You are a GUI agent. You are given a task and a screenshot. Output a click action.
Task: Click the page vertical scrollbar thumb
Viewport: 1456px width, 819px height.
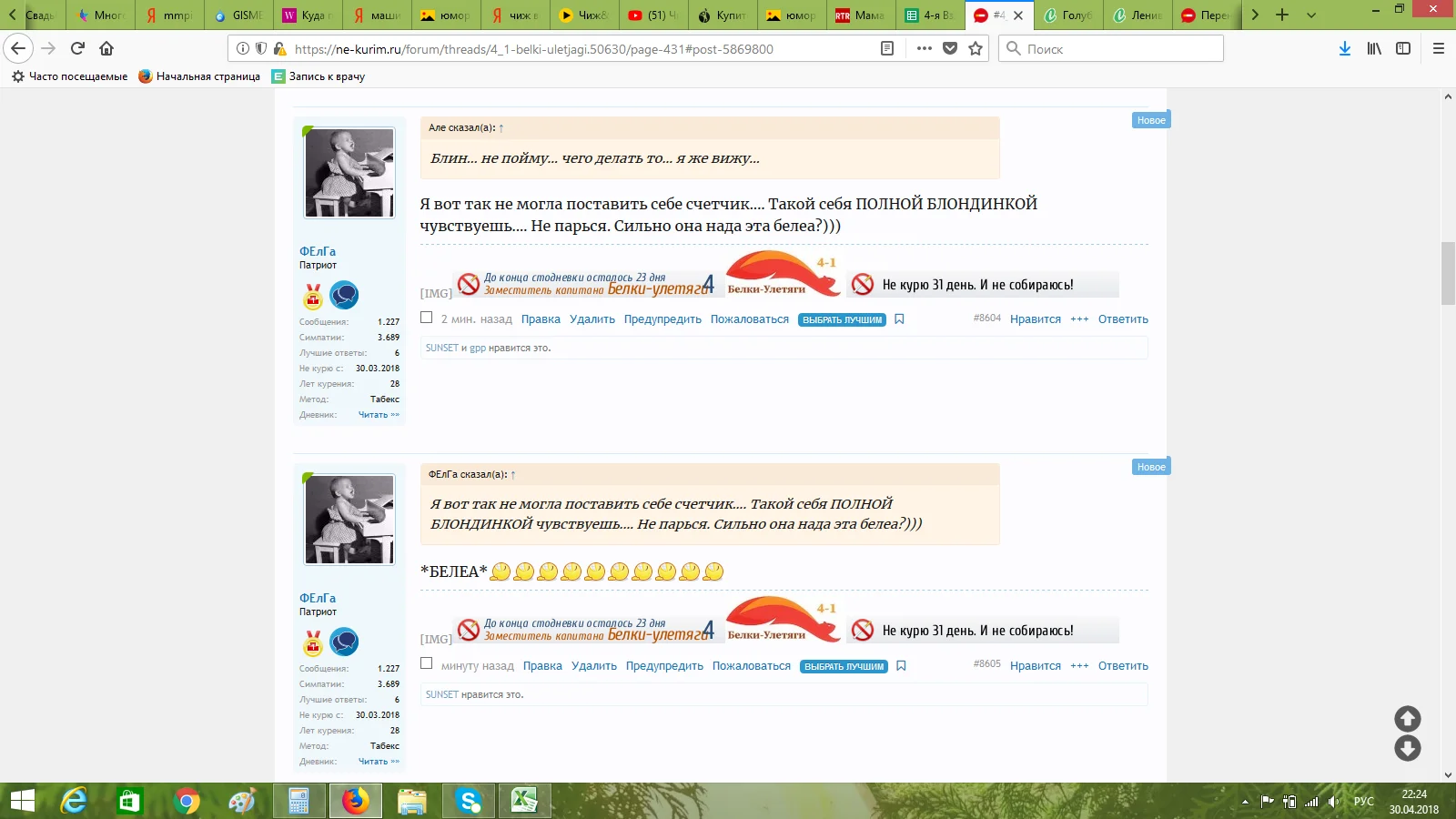pos(1448,274)
